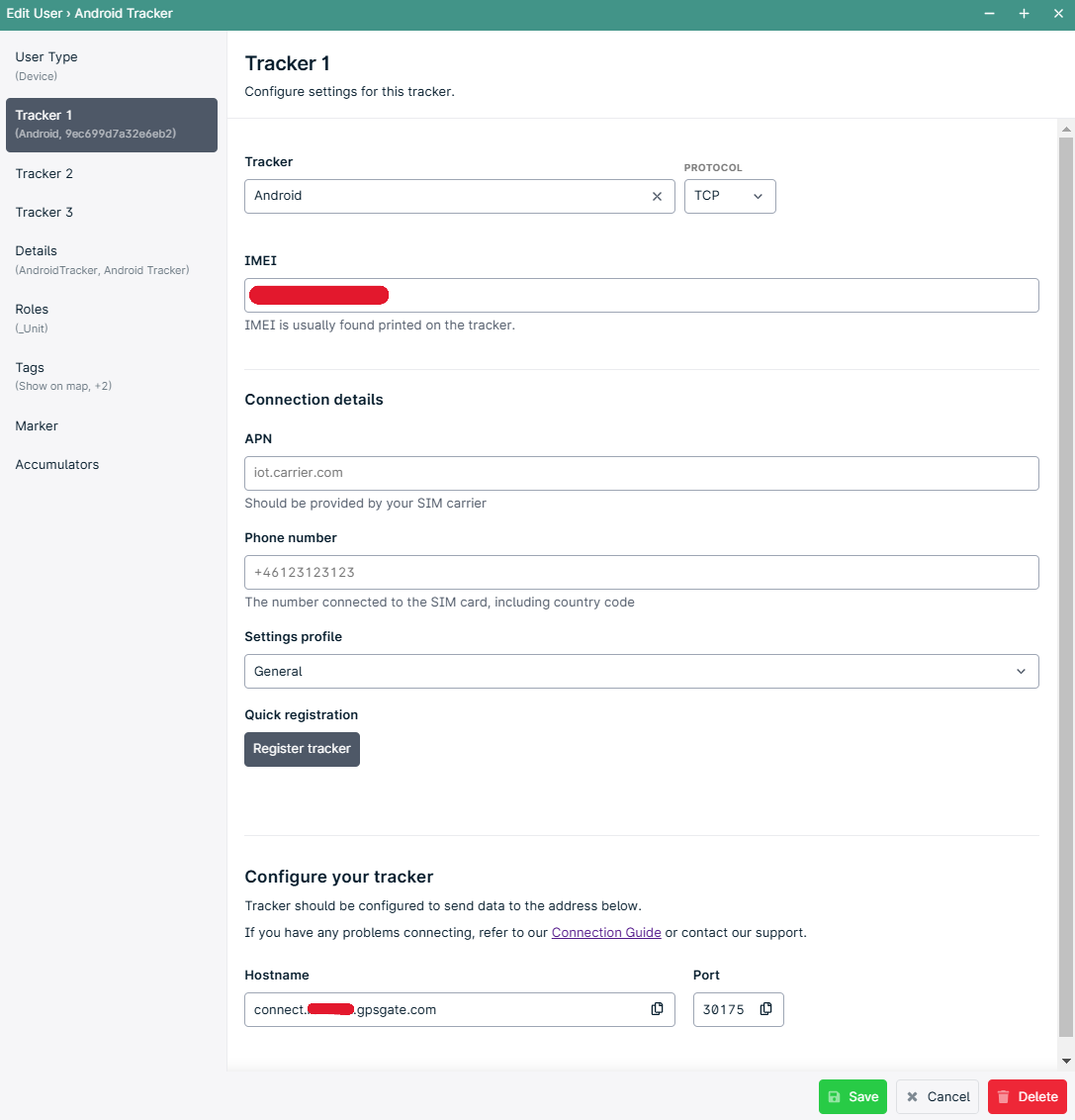Click the scrollbar down arrow
The height and width of the screenshot is (1120, 1075).
[x=1066, y=1061]
